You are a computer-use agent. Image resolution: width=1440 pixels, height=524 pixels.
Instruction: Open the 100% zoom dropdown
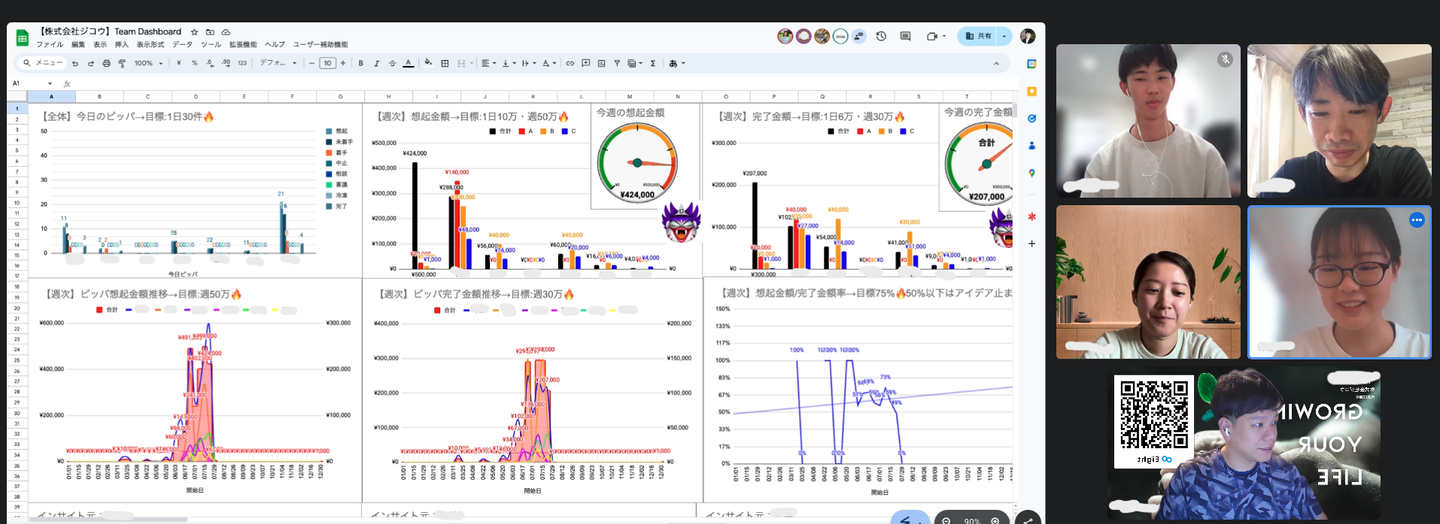pyautogui.click(x=148, y=63)
